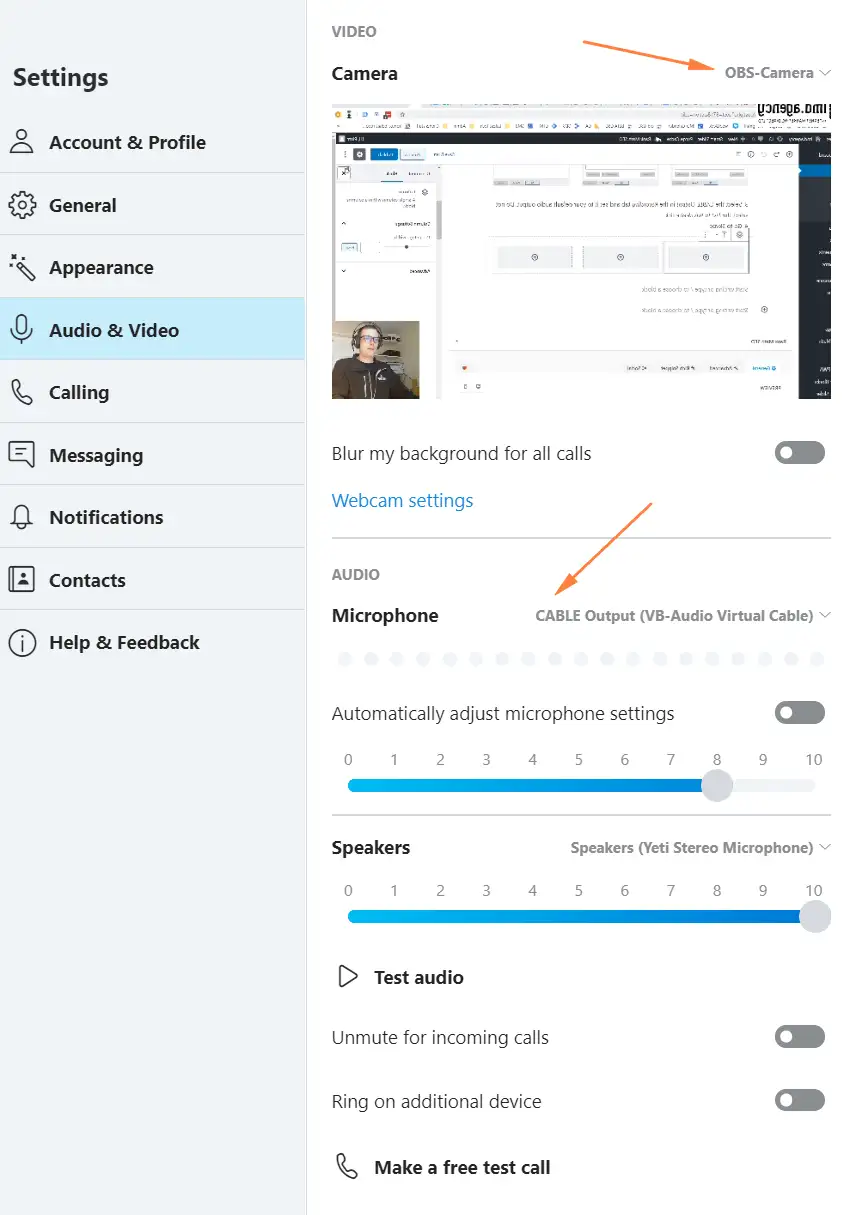The image size is (852, 1215).
Task: Open the Speakers Yeti Stereo device dropdown
Action: [700, 848]
